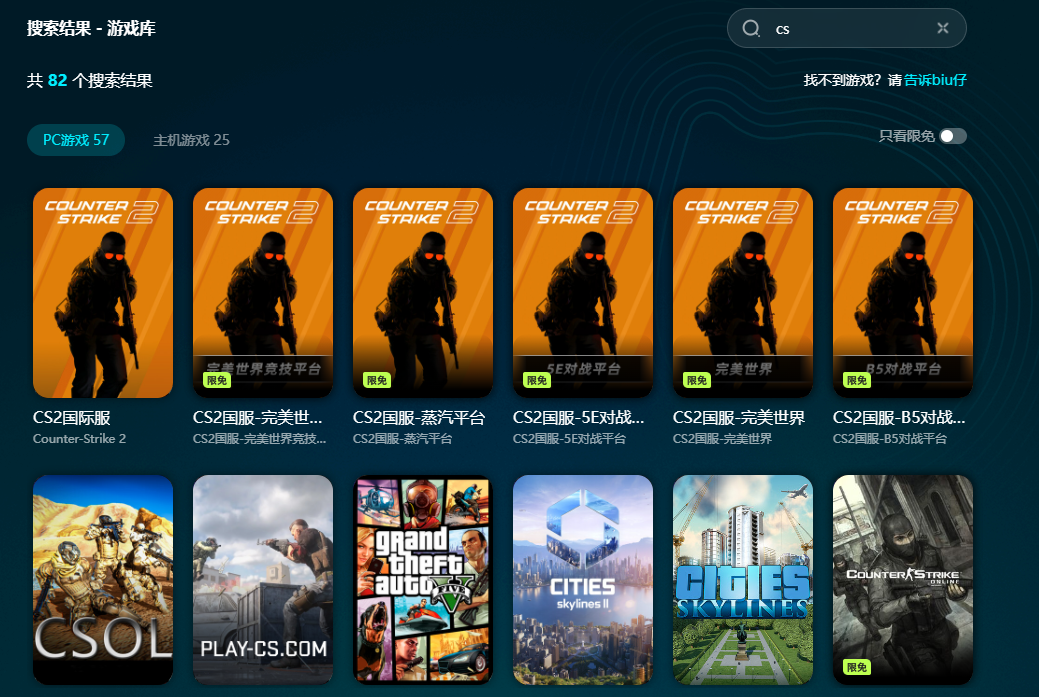Open the CS2国际服 game cover
Viewport: 1039px width, 697px height.
[103, 293]
